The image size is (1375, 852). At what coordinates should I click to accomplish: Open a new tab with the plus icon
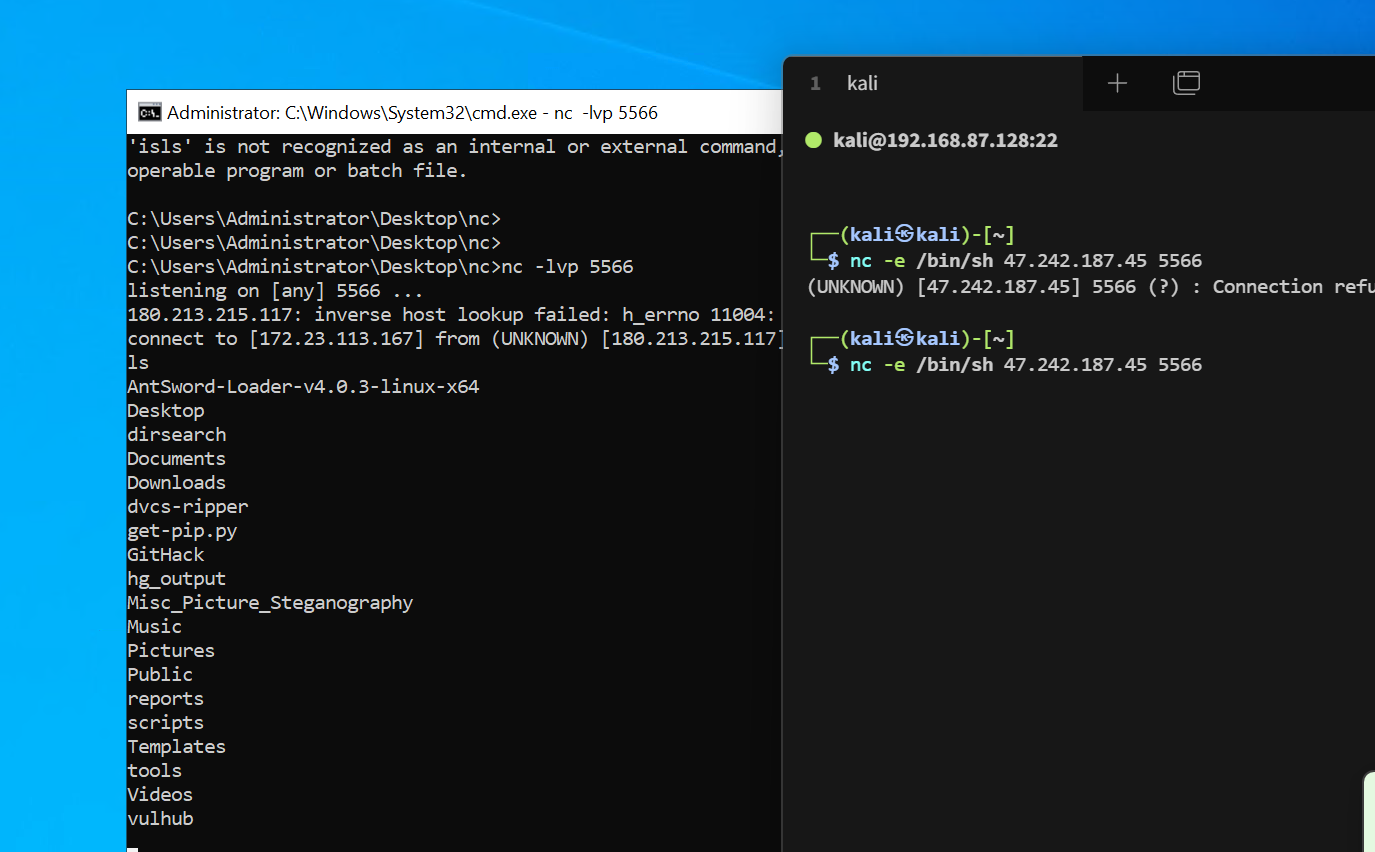pyautogui.click(x=1118, y=83)
